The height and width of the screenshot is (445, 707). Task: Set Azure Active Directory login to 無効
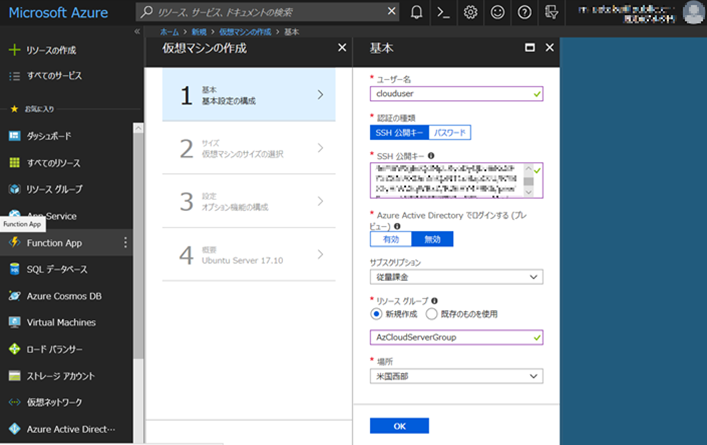(x=432, y=239)
